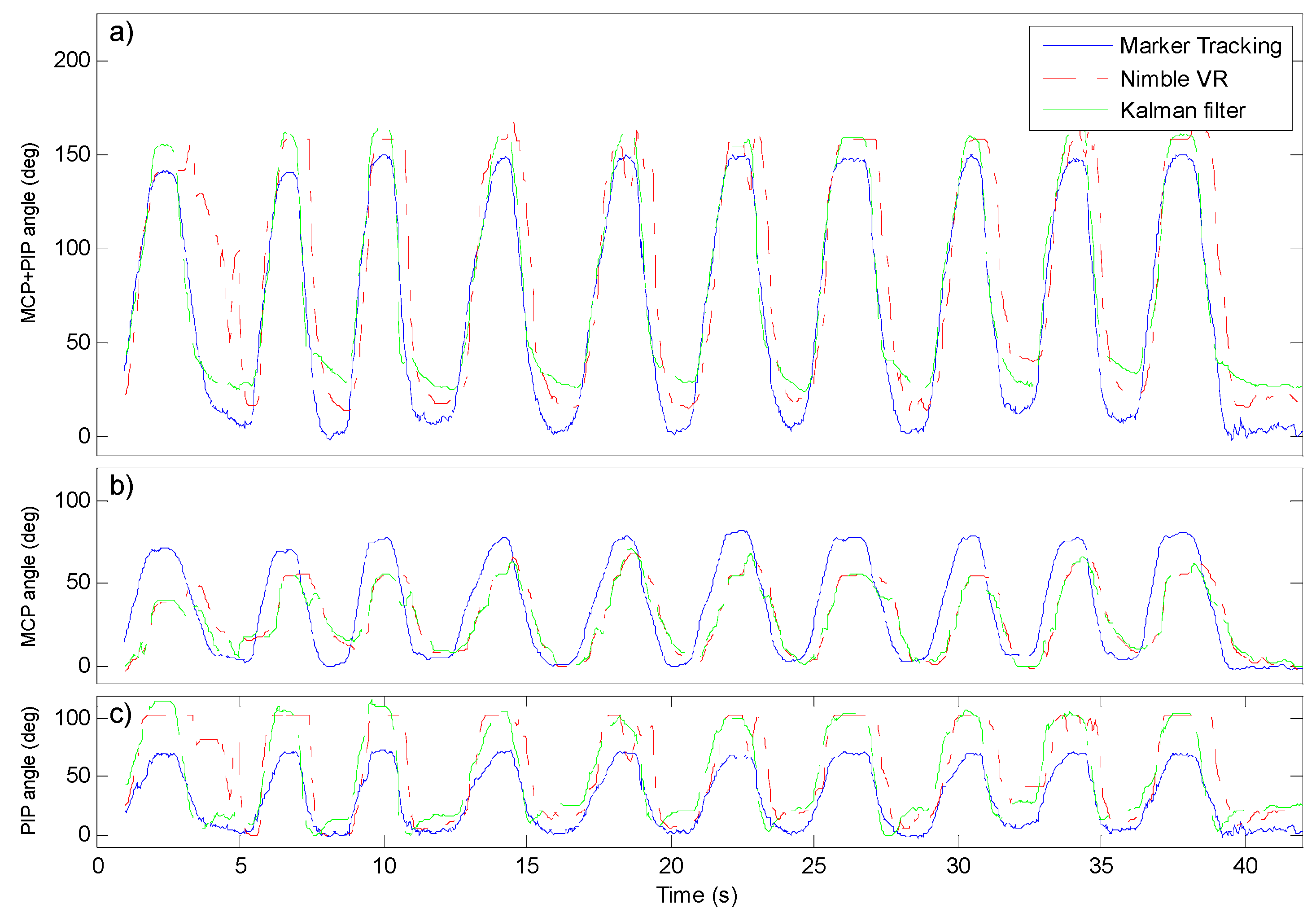Click the MCP+PIP angle (deg) y-axis label
1316x917 pixels.
click(28, 233)
